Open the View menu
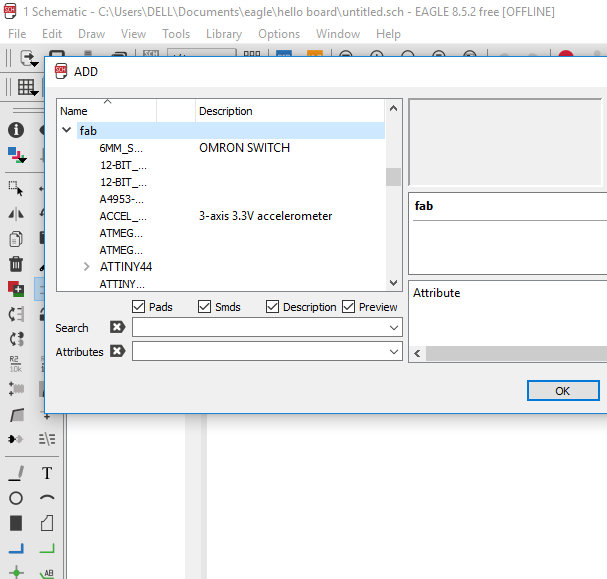 [133, 34]
